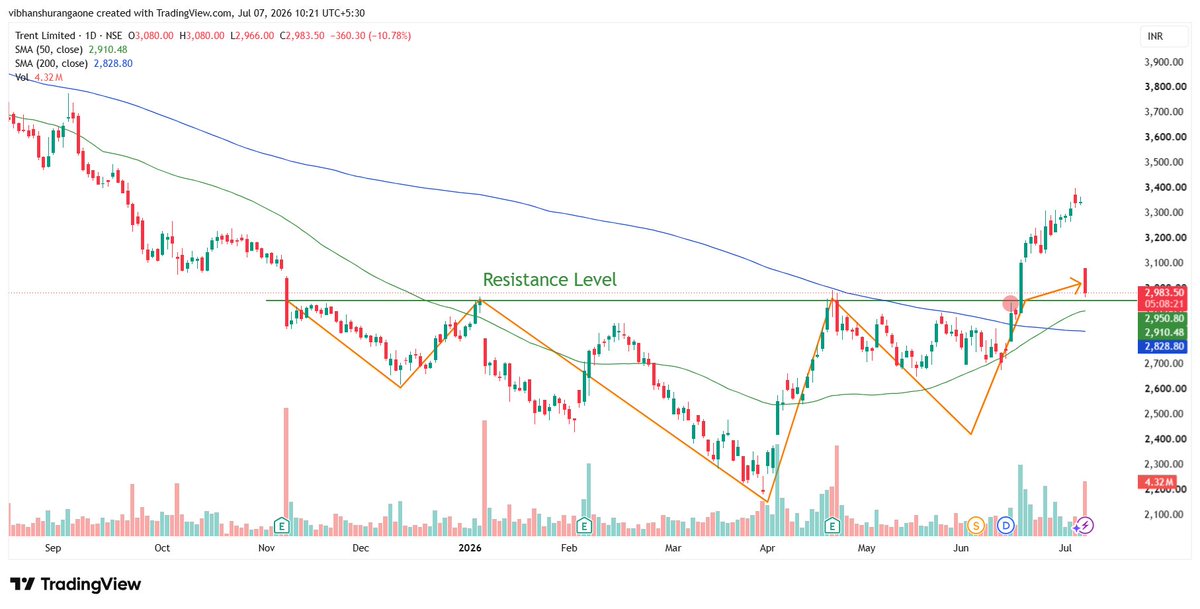Click the Jul label on time axis
The height and width of the screenshot is (609, 1200).
pyautogui.click(x=1064, y=548)
